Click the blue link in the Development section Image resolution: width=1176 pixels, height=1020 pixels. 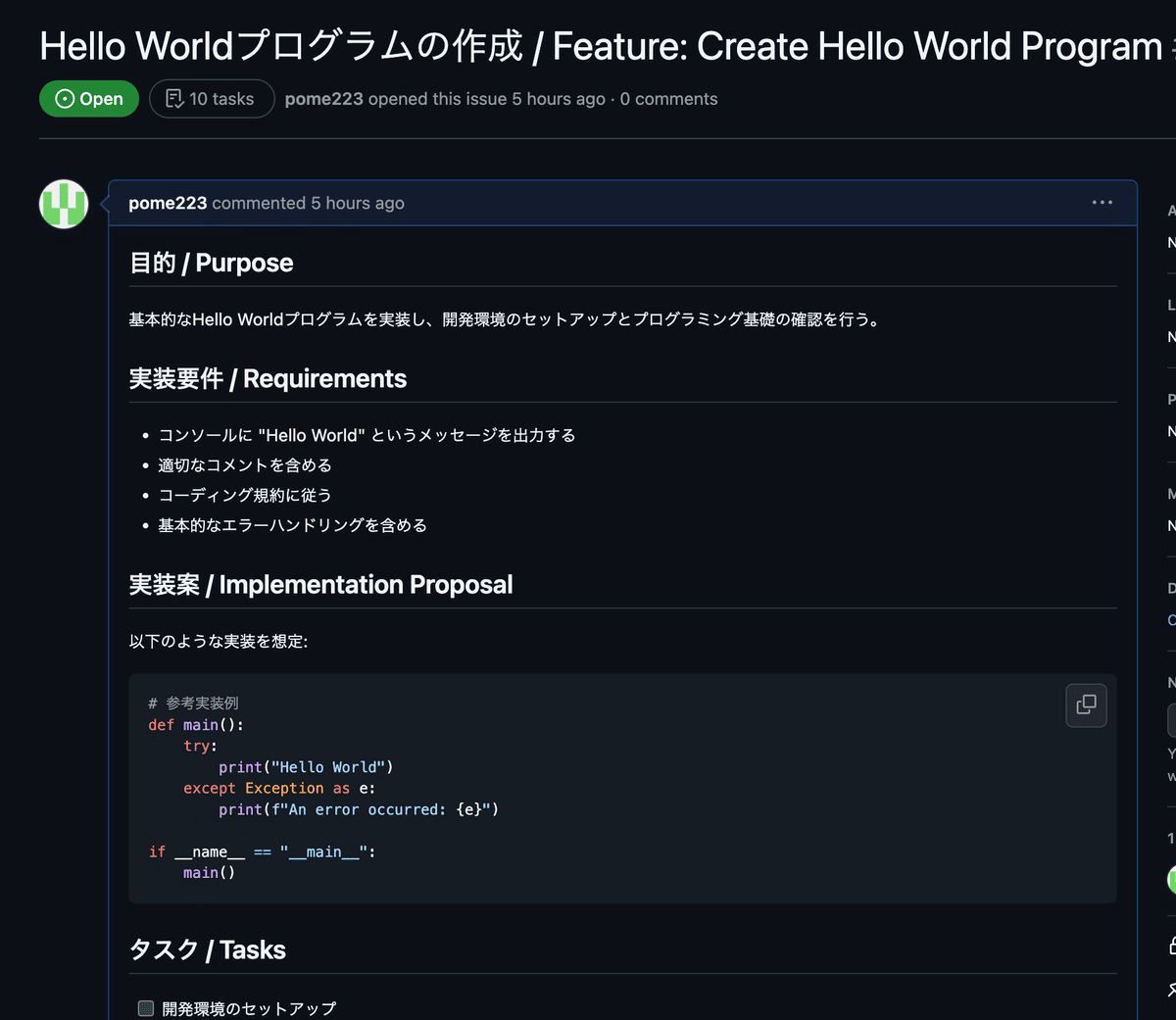coord(1171,620)
